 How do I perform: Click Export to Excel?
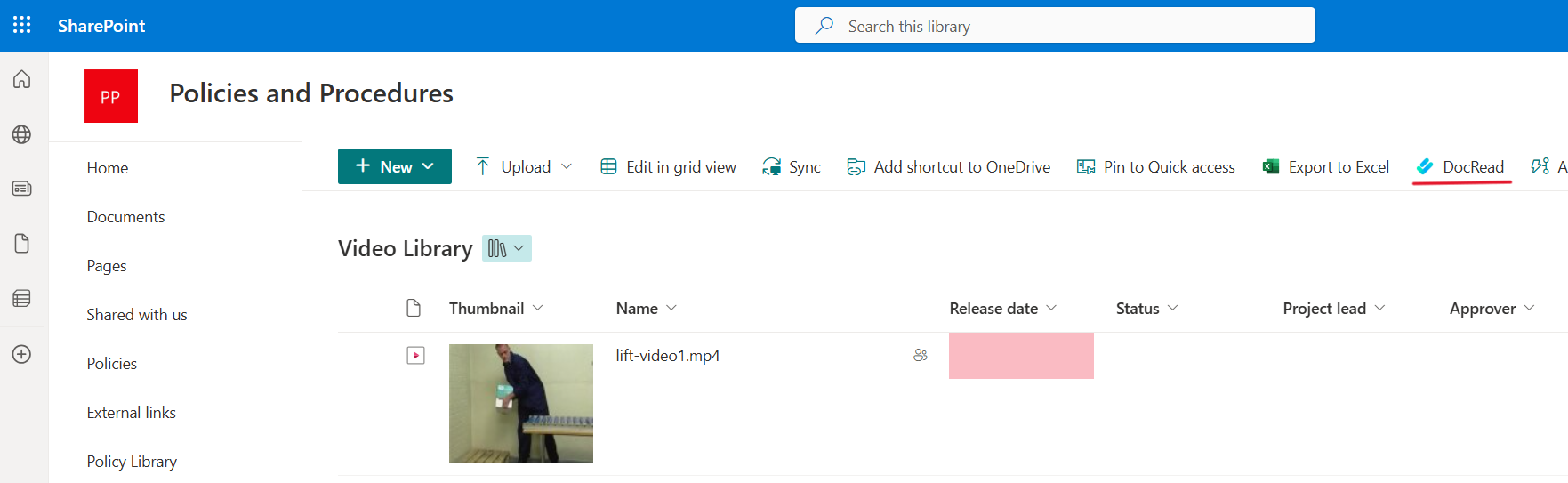coord(1326,167)
